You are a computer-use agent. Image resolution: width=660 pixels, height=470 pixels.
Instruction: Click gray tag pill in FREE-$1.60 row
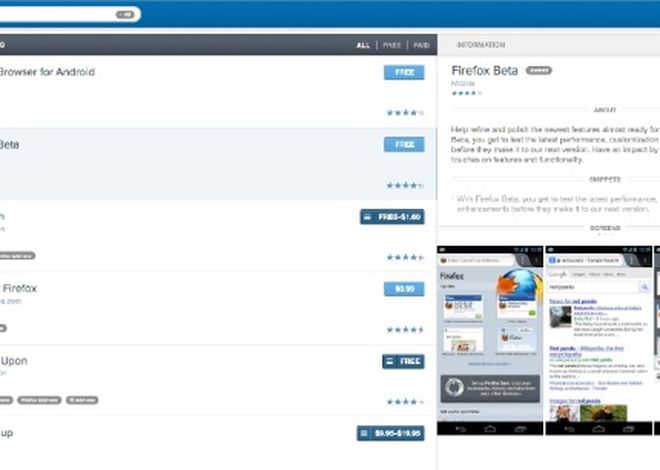[x=17, y=256]
